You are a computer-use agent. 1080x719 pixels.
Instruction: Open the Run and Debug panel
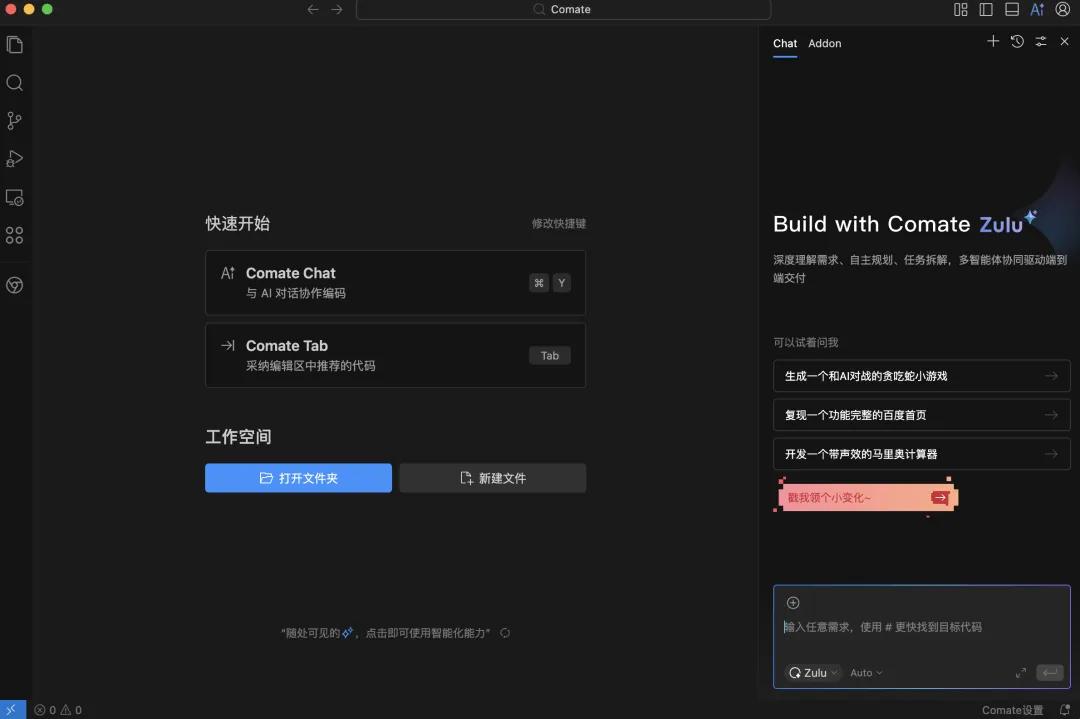pyautogui.click(x=14, y=158)
